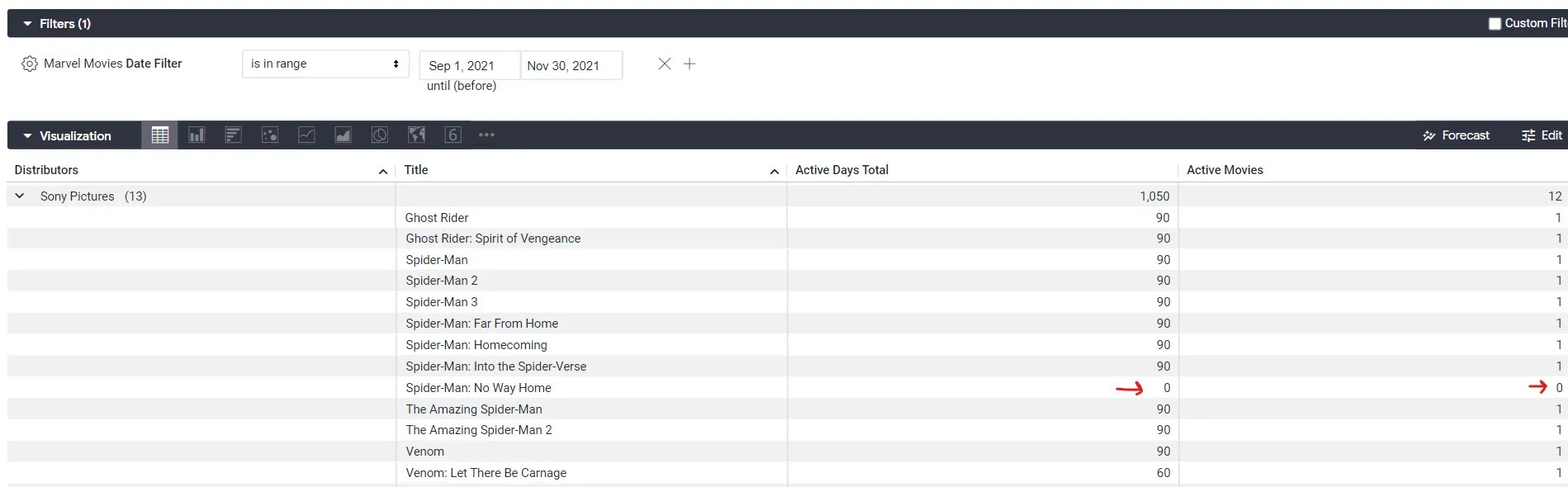Viewport: 1568px width, 487px height.
Task: Open filter settings gear for Marvel Movies
Action: [x=30, y=64]
